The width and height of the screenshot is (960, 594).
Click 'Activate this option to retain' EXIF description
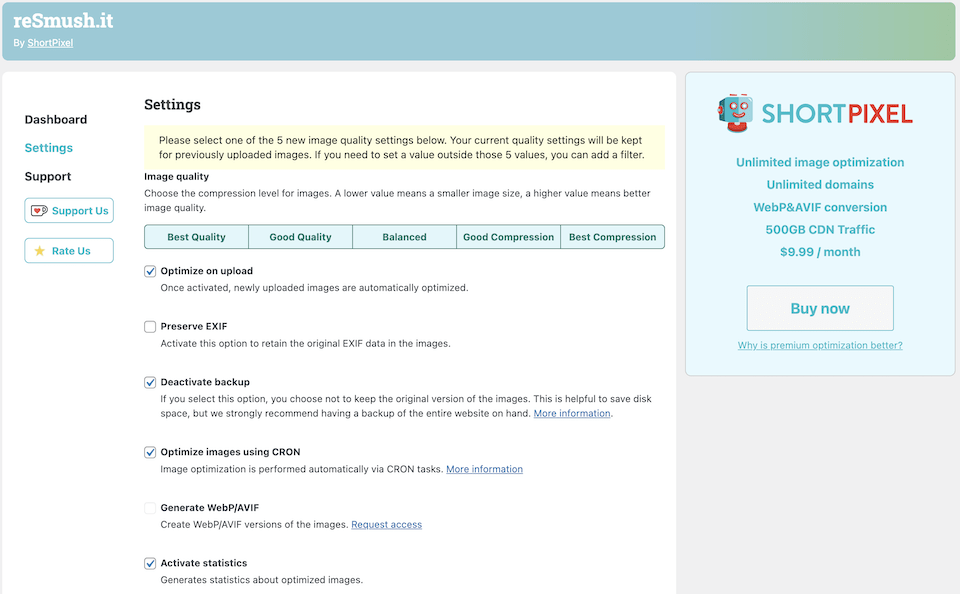[306, 344]
